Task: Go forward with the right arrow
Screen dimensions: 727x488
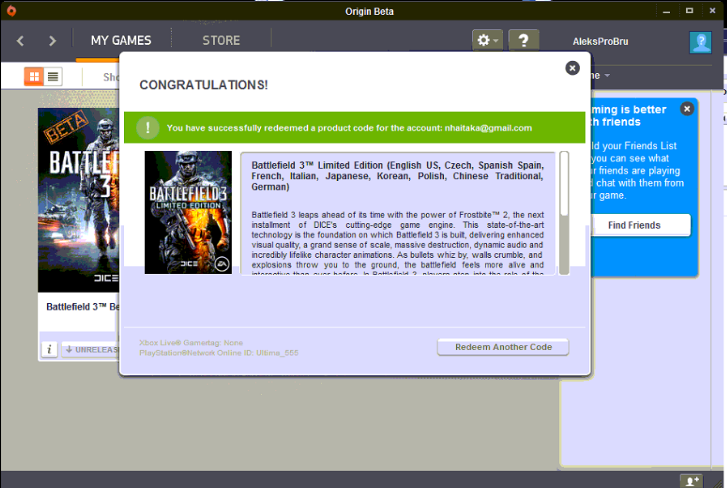Action: pos(52,41)
